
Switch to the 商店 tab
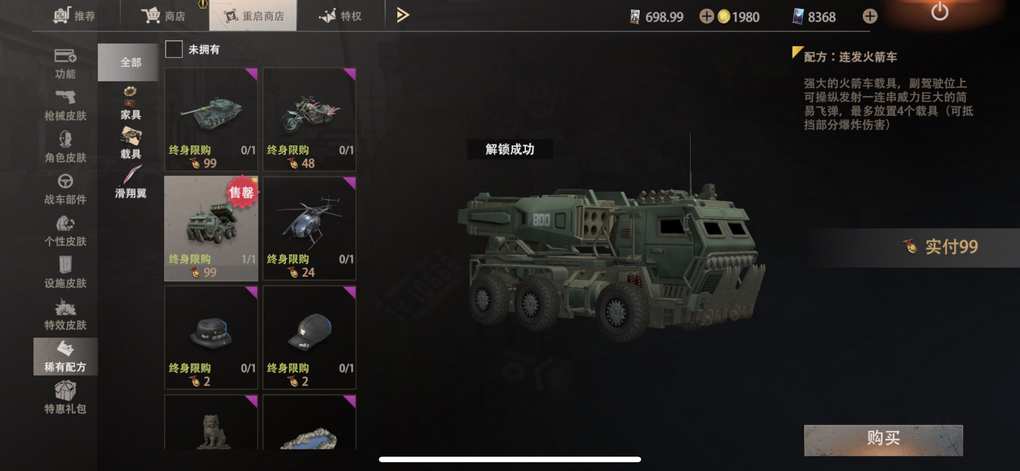pyautogui.click(x=163, y=16)
